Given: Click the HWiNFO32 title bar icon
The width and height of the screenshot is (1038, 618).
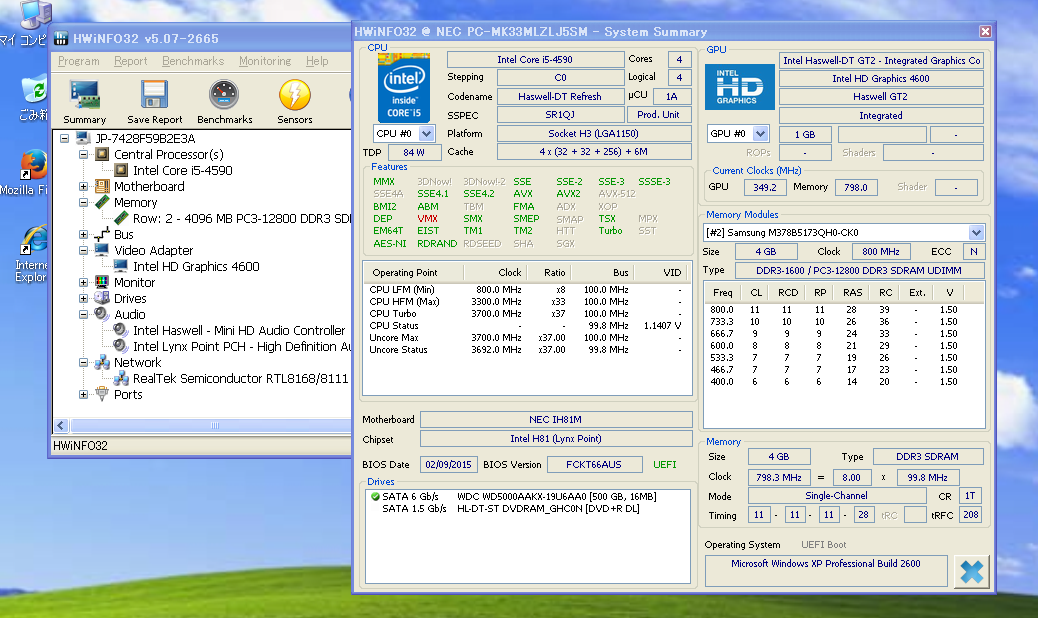Looking at the screenshot, I should pyautogui.click(x=61, y=38).
